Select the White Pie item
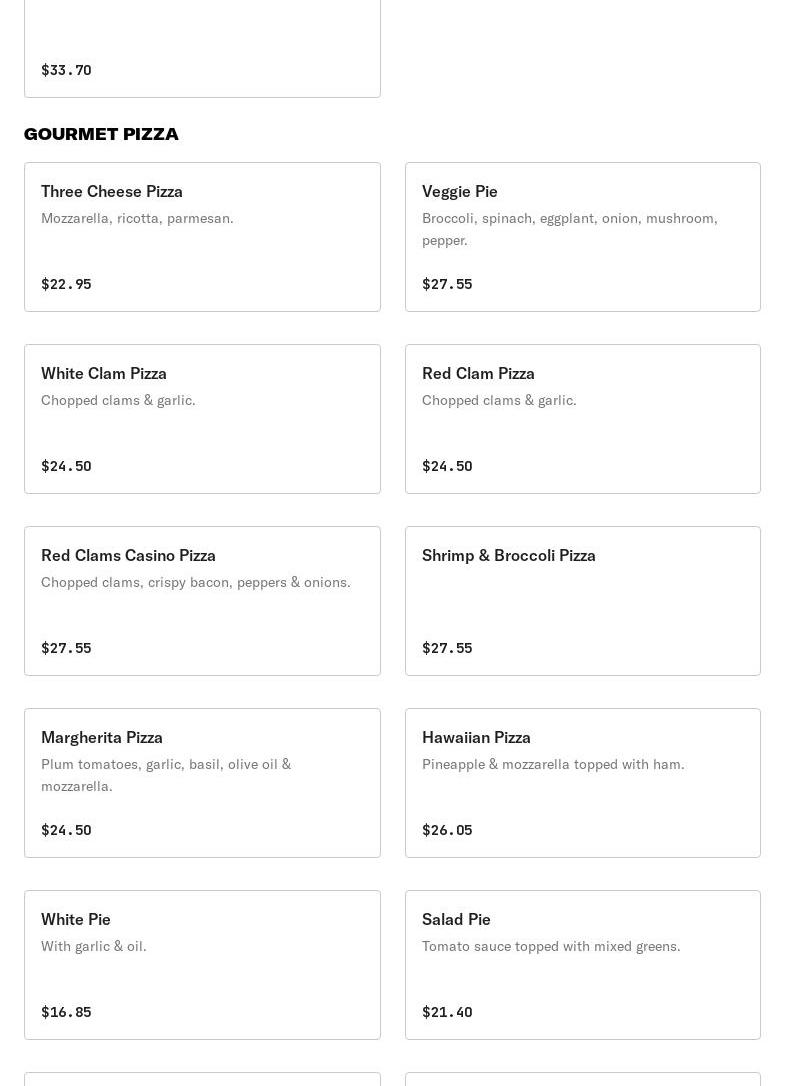Viewport: 785px width, 1086px height. [202, 965]
